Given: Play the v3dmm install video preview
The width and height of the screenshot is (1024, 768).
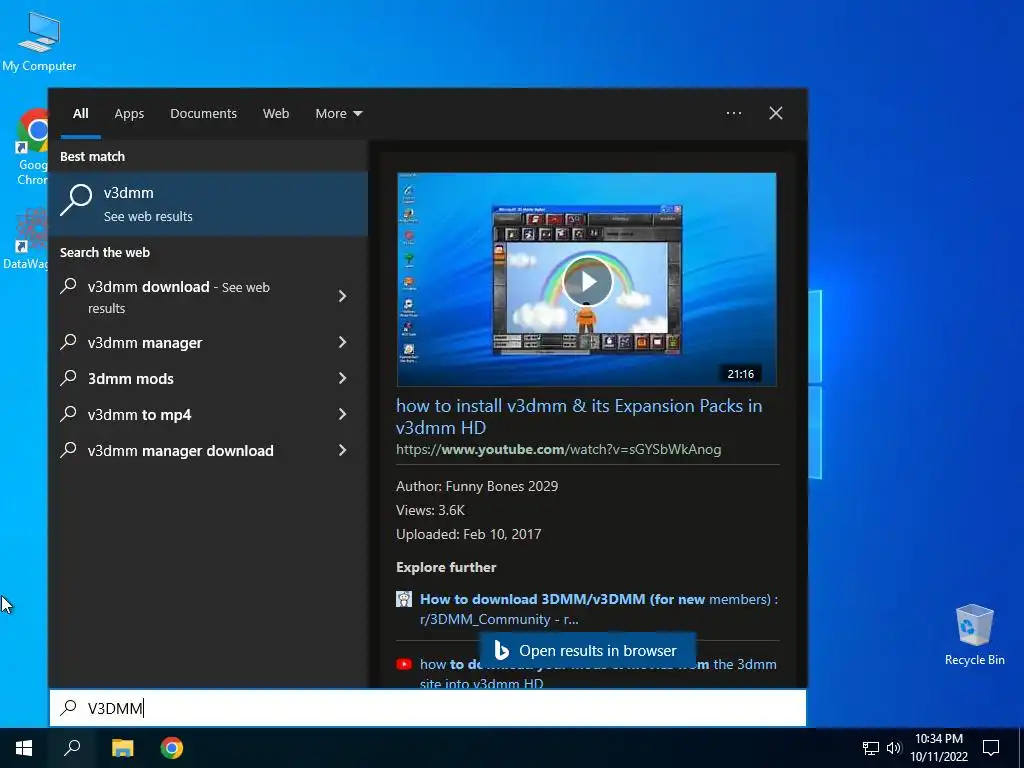Looking at the screenshot, I should click(587, 281).
